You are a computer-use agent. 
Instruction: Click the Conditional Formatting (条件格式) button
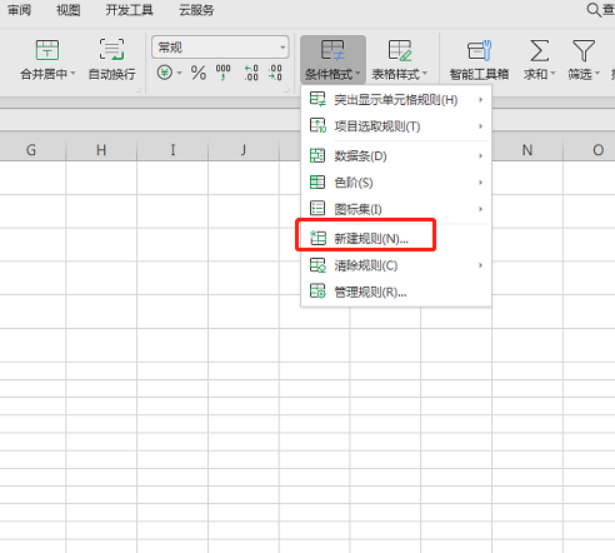click(x=333, y=60)
